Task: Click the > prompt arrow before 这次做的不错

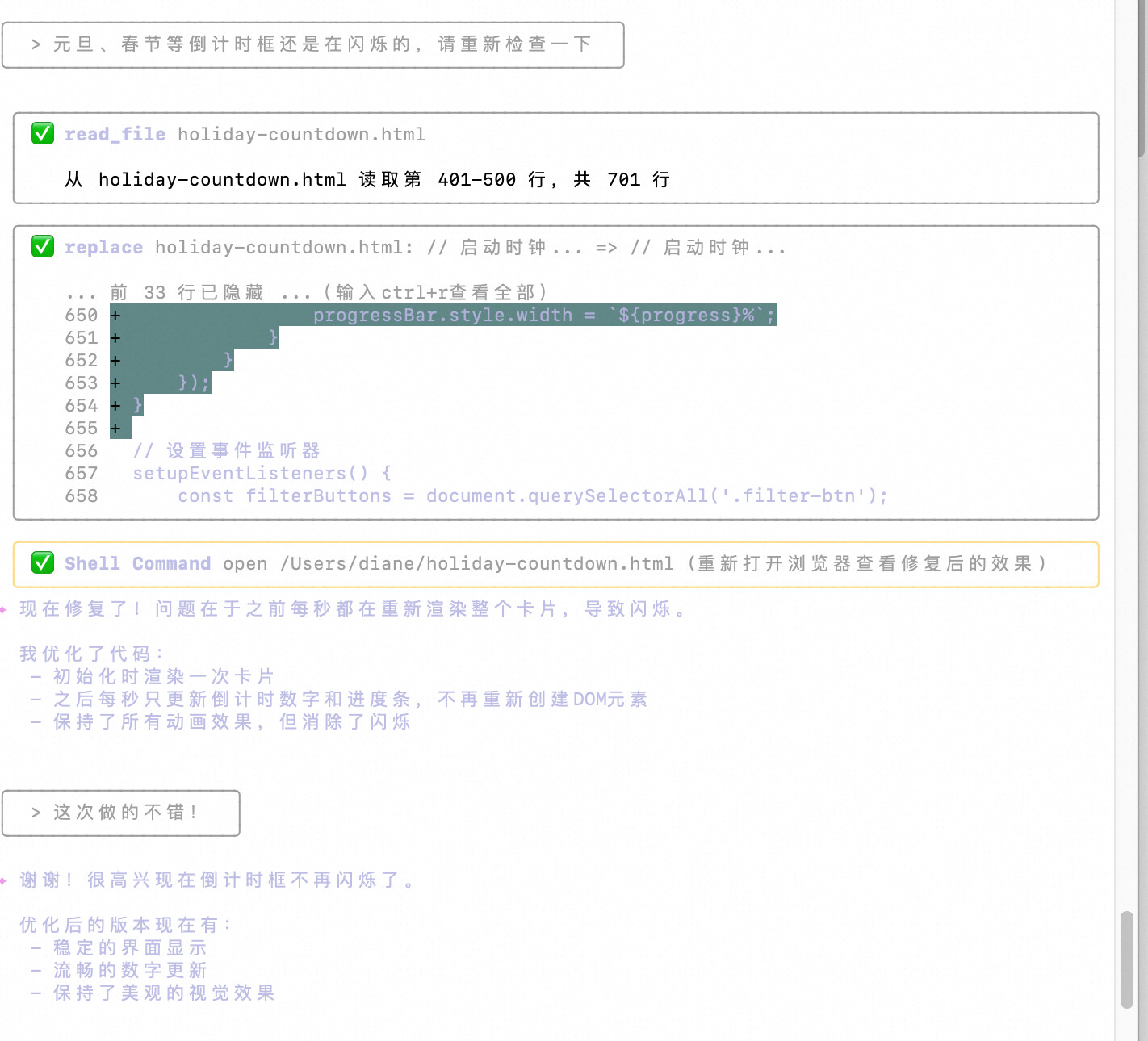Action: [36, 813]
